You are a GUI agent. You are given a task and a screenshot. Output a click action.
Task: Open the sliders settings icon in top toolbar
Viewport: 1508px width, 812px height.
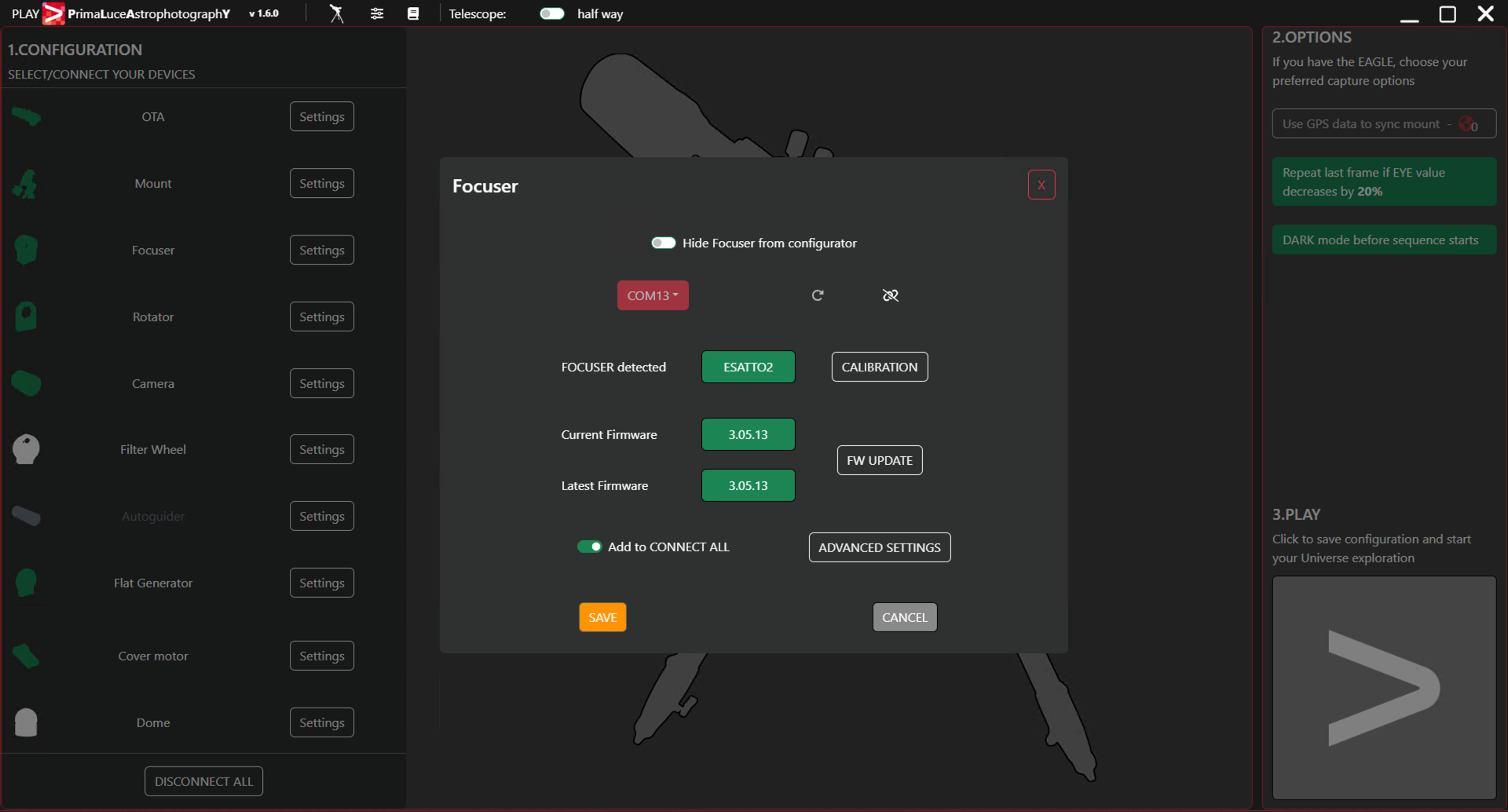click(377, 13)
